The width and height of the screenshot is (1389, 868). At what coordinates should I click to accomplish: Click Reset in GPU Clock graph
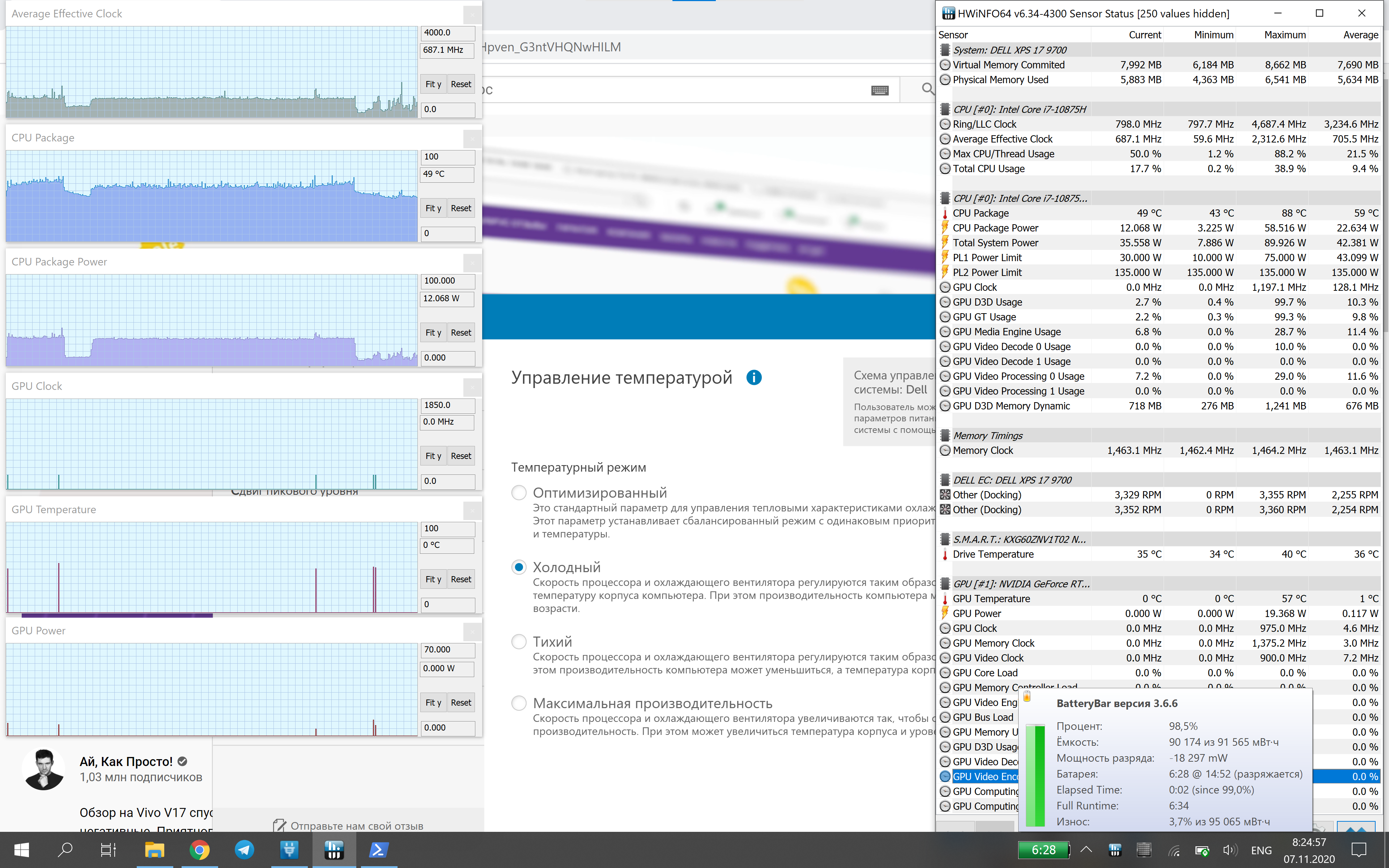pyautogui.click(x=461, y=456)
